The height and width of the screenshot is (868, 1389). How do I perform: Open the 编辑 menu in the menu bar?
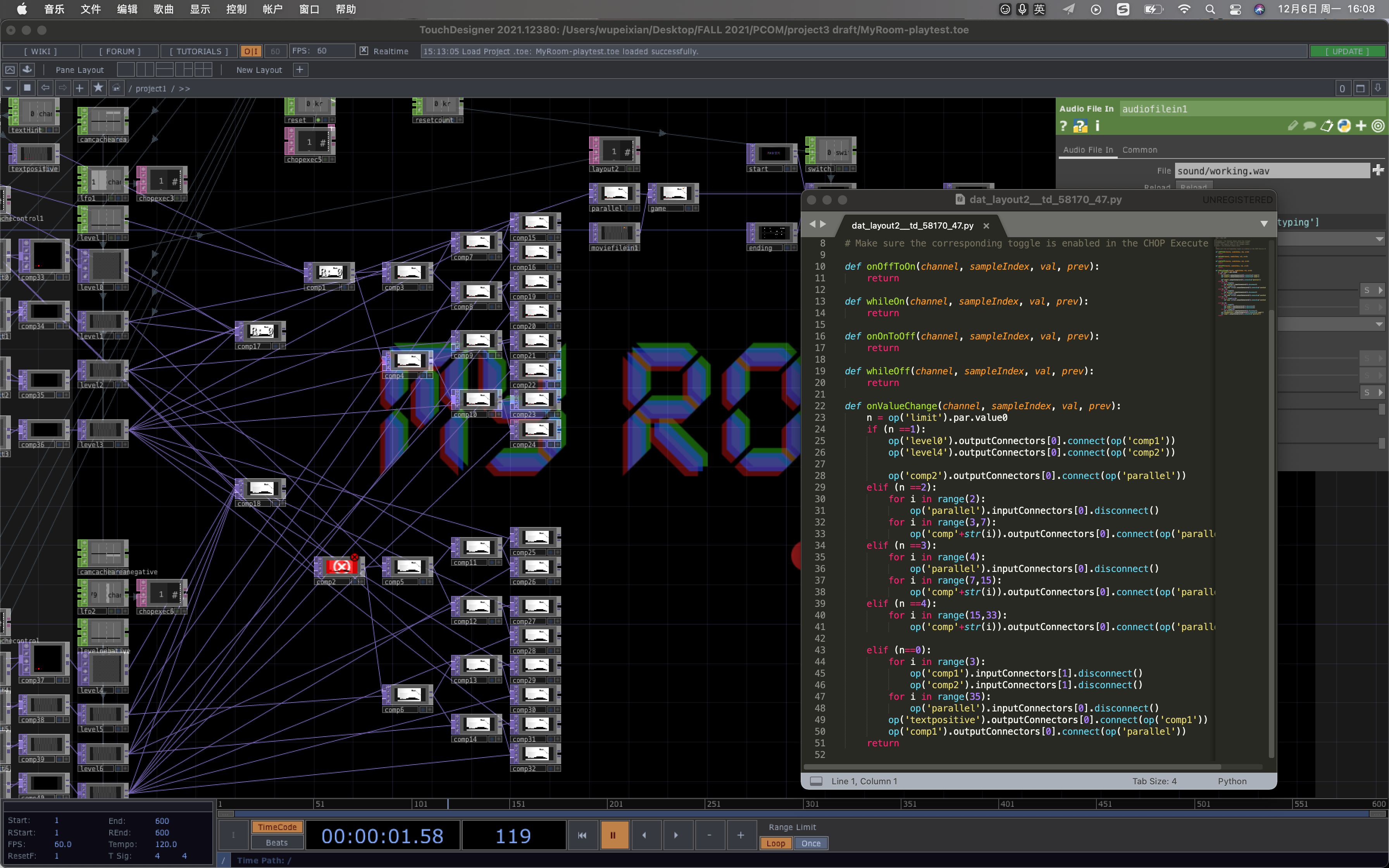pyautogui.click(x=127, y=9)
